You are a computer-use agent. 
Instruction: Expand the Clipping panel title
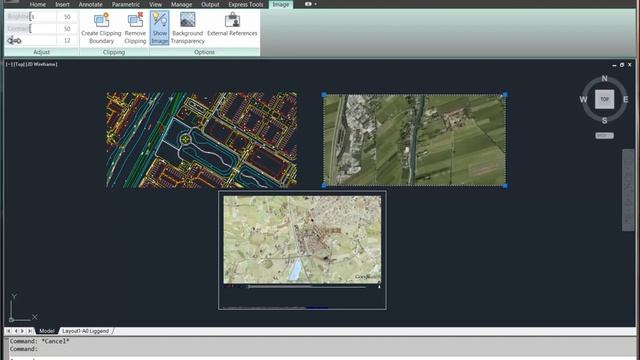click(x=114, y=52)
